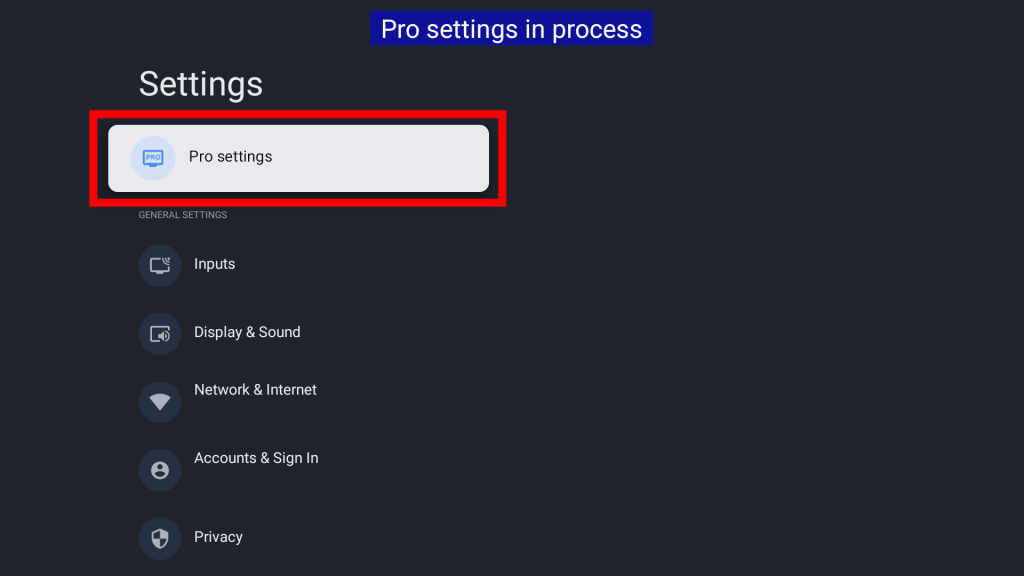Select the Wi-Fi Network icon

[159, 402]
